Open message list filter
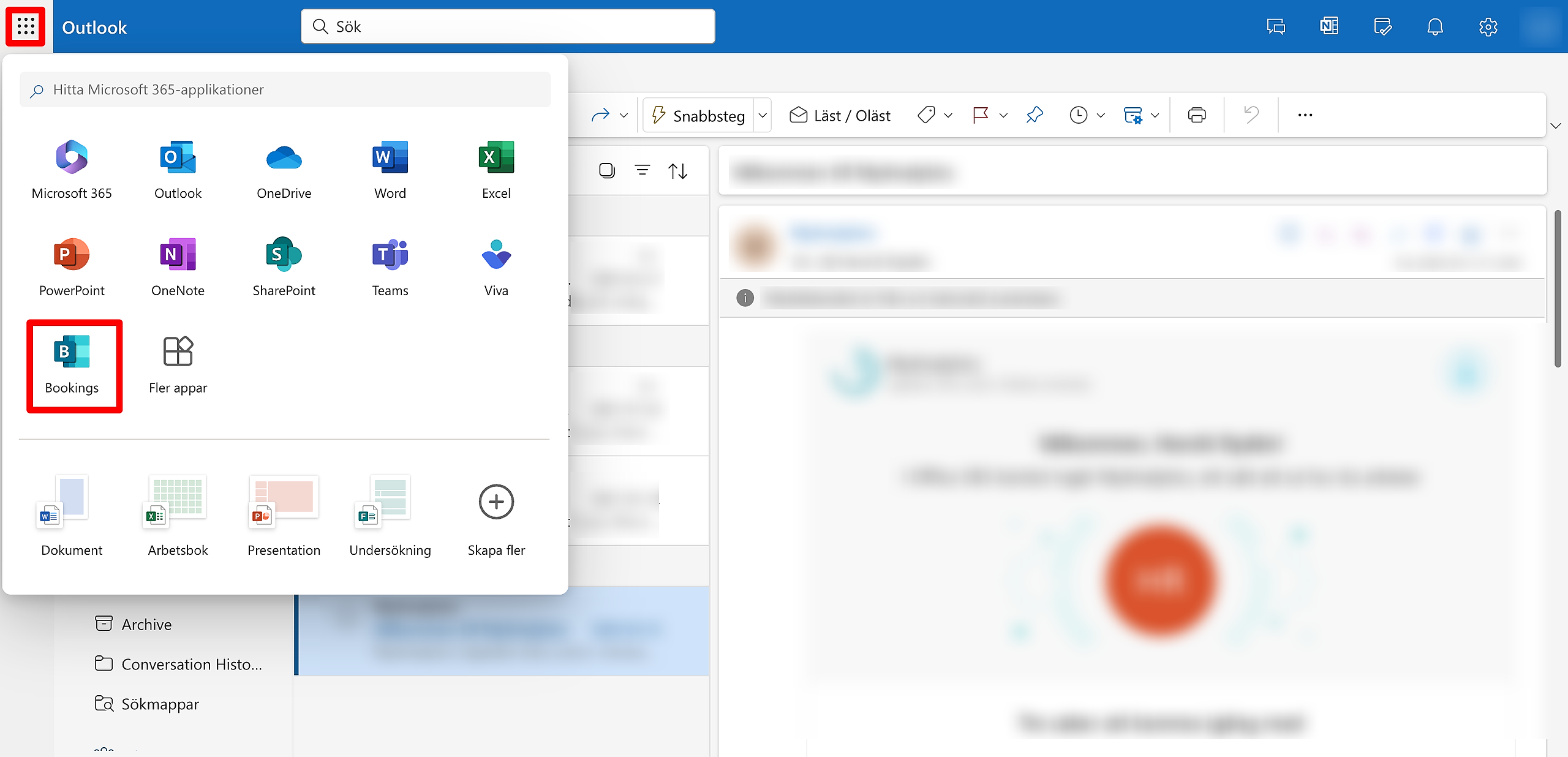 point(642,170)
